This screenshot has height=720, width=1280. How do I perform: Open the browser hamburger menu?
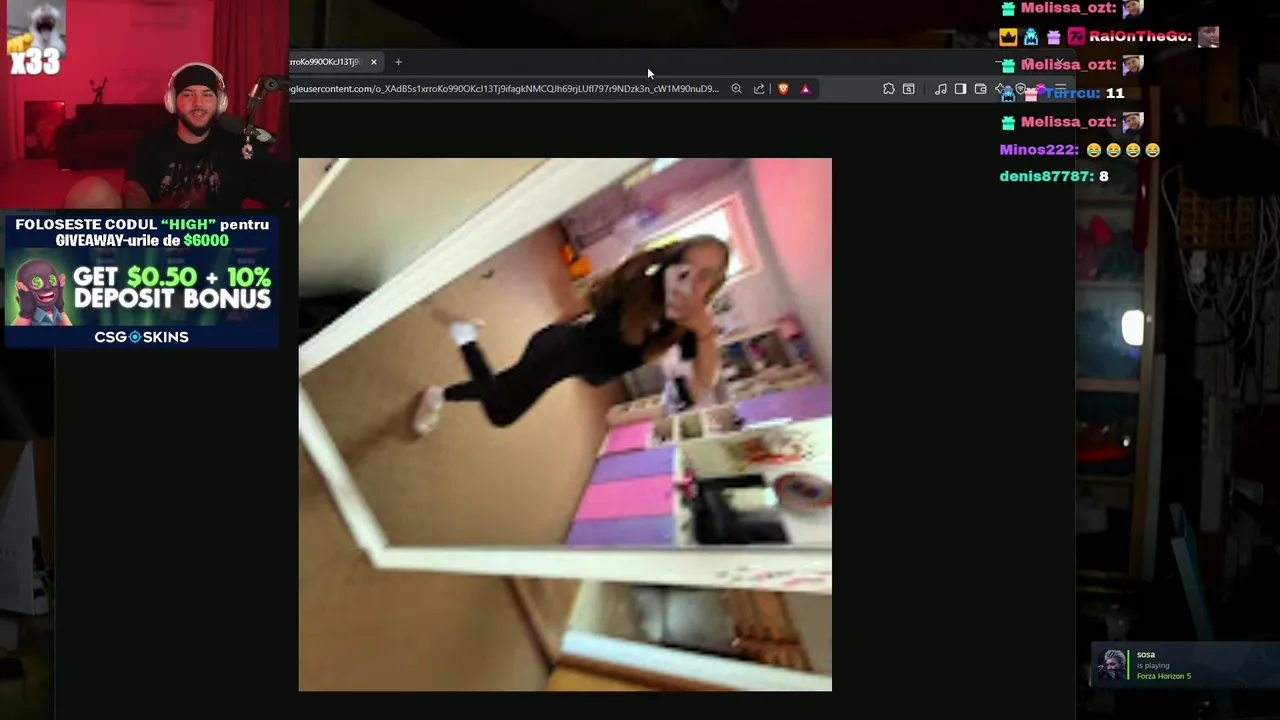1061,87
